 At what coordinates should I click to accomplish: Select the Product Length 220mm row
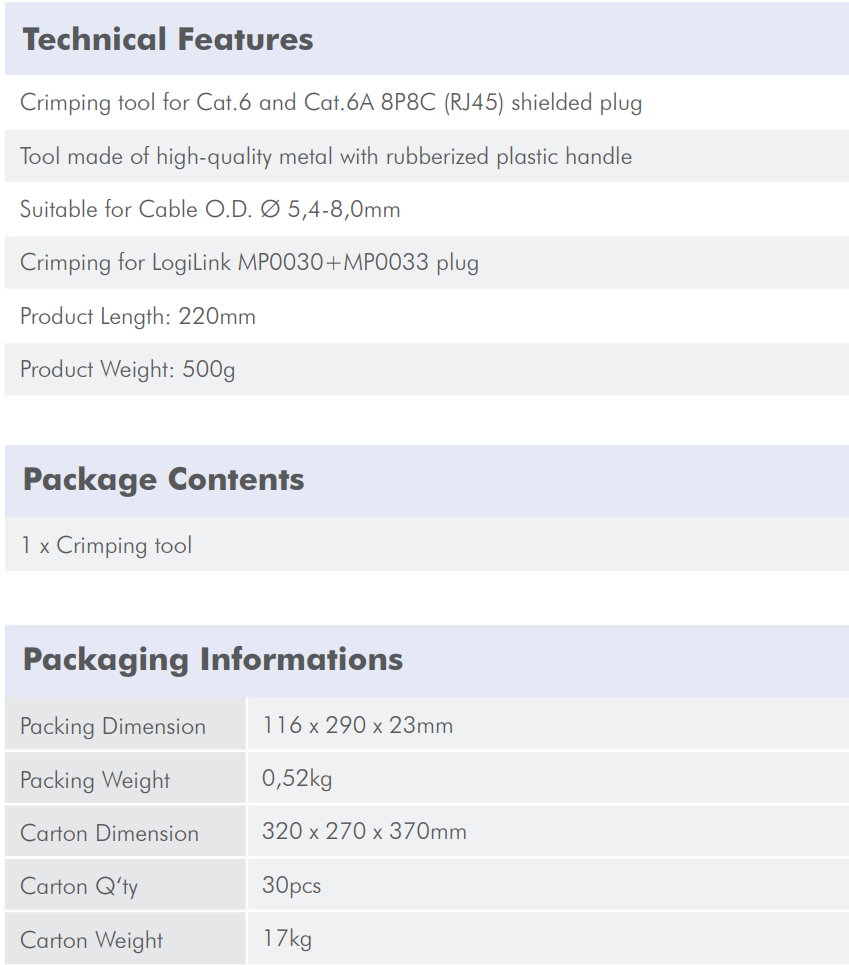426,316
